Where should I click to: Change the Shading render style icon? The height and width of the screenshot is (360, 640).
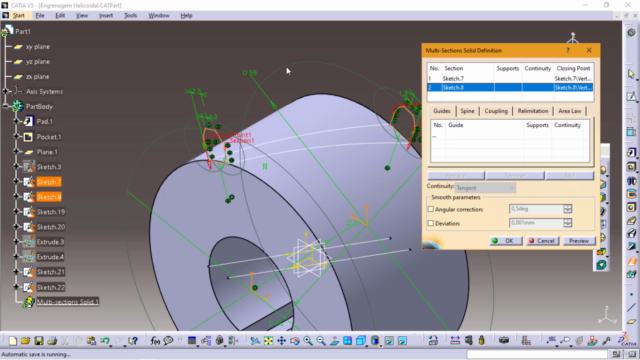[x=375, y=341]
